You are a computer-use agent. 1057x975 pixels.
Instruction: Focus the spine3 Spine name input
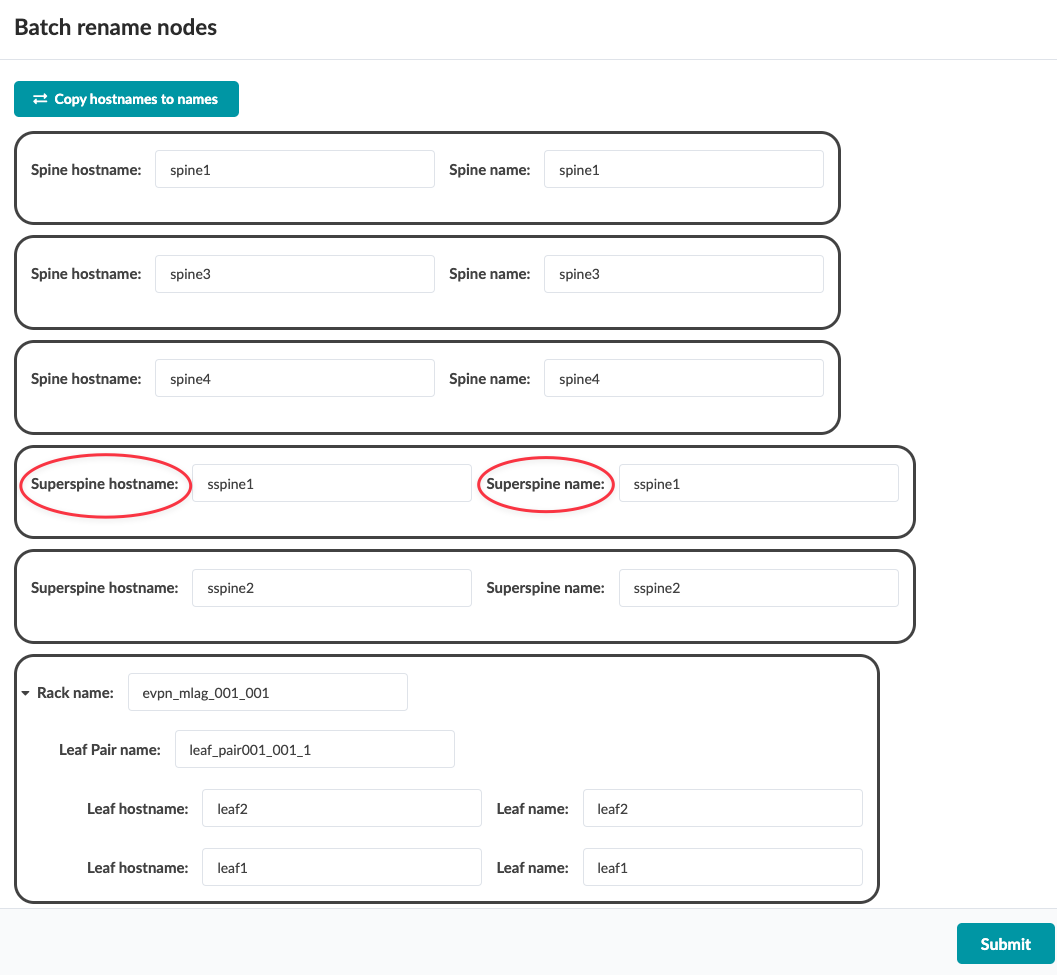tap(683, 274)
